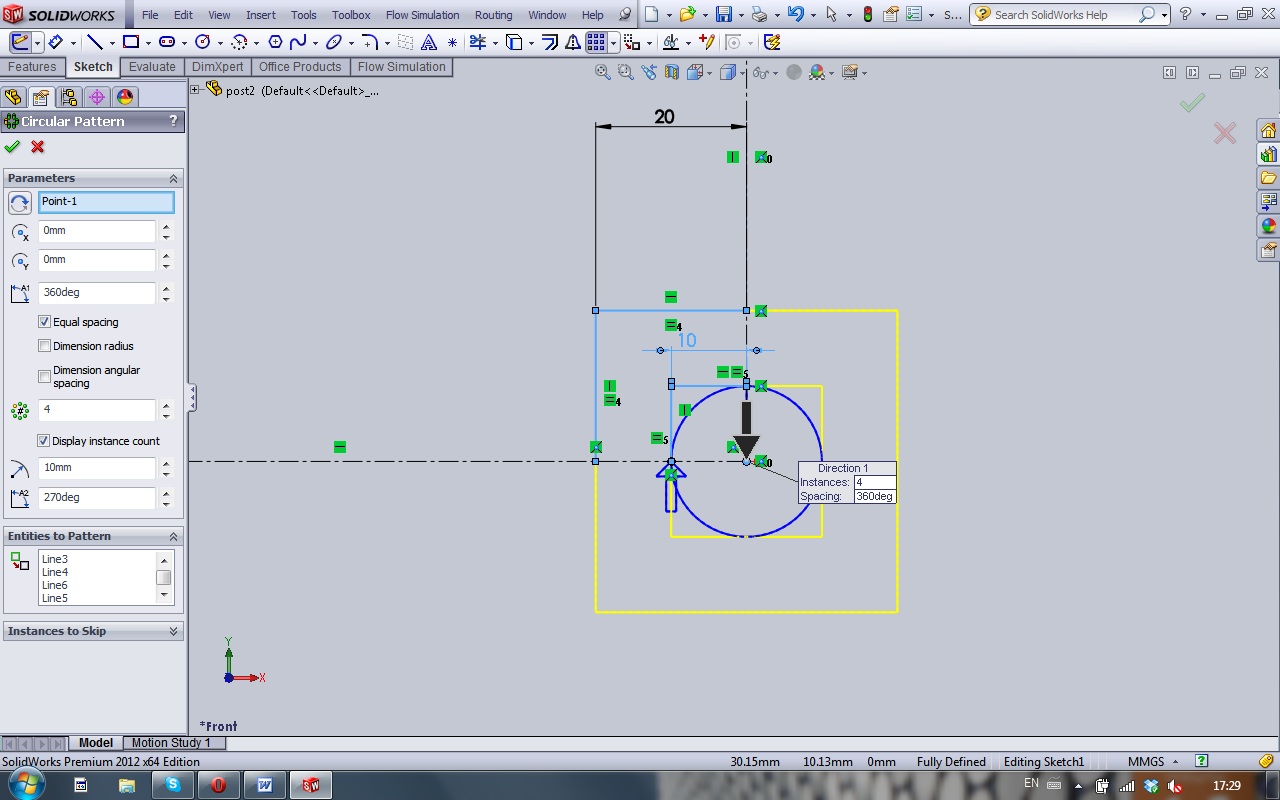Switch to the Evaluate tab
The image size is (1280, 800).
(152, 67)
